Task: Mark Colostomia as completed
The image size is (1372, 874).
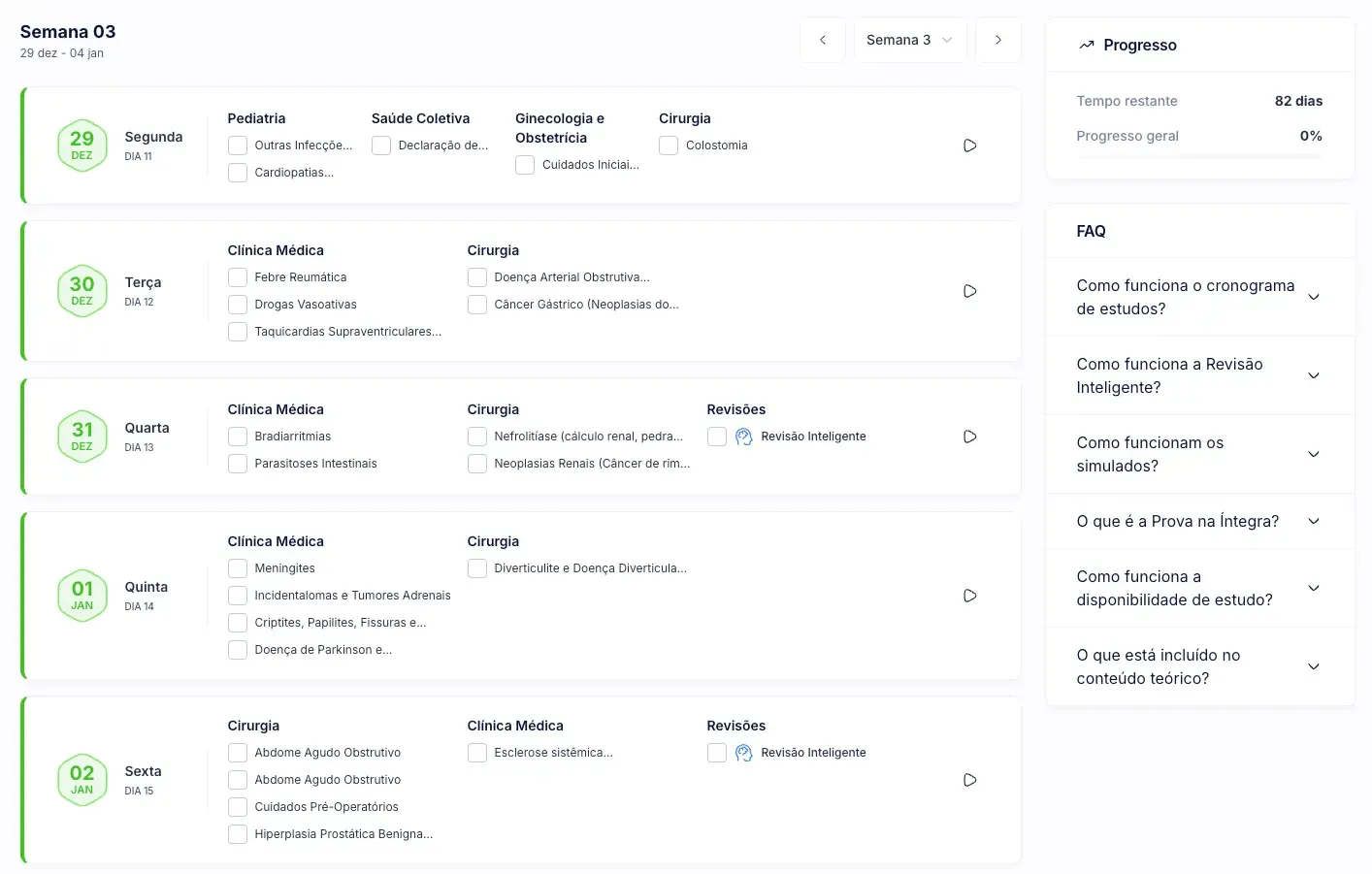Action: pos(669,145)
